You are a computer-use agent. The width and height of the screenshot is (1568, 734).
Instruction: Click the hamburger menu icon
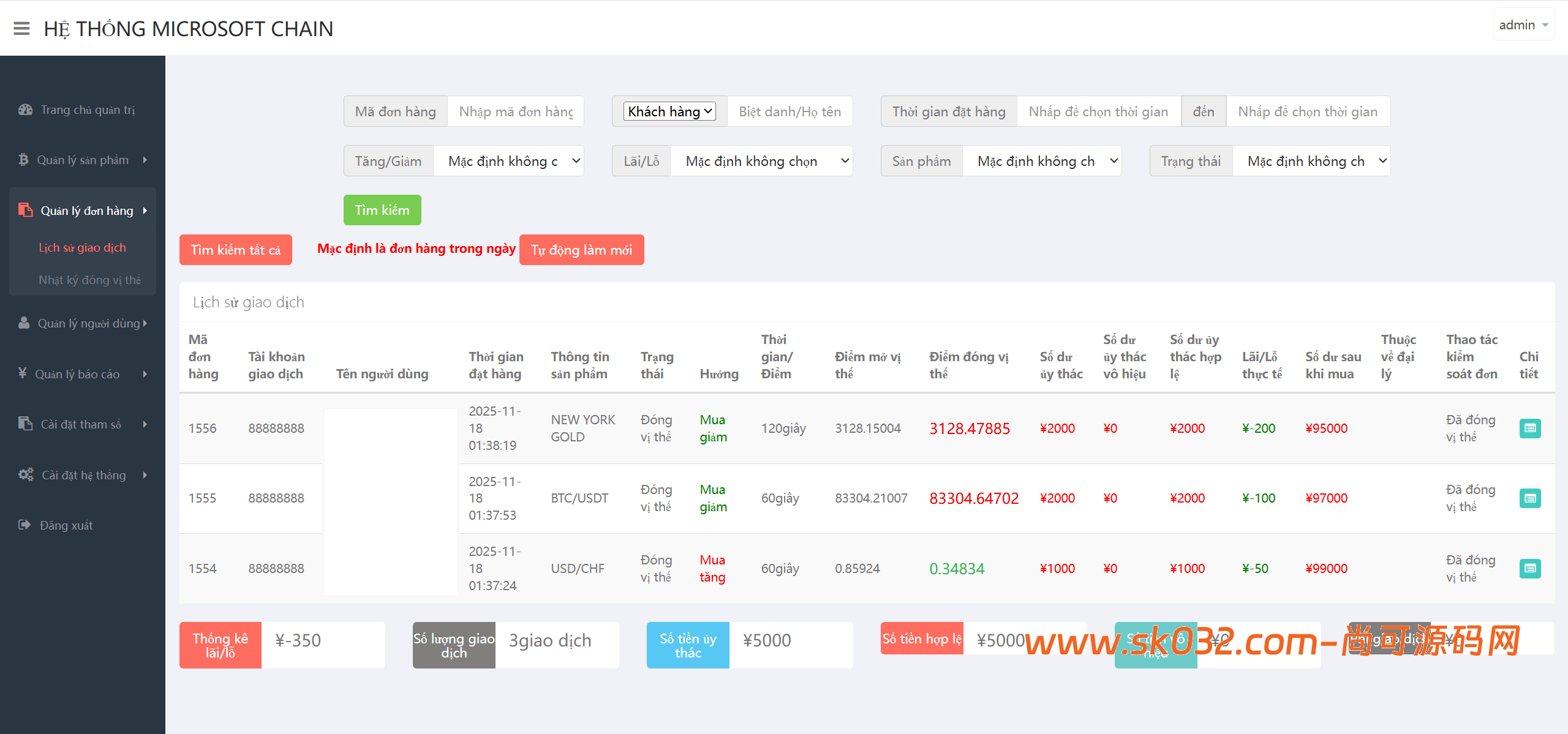[21, 29]
